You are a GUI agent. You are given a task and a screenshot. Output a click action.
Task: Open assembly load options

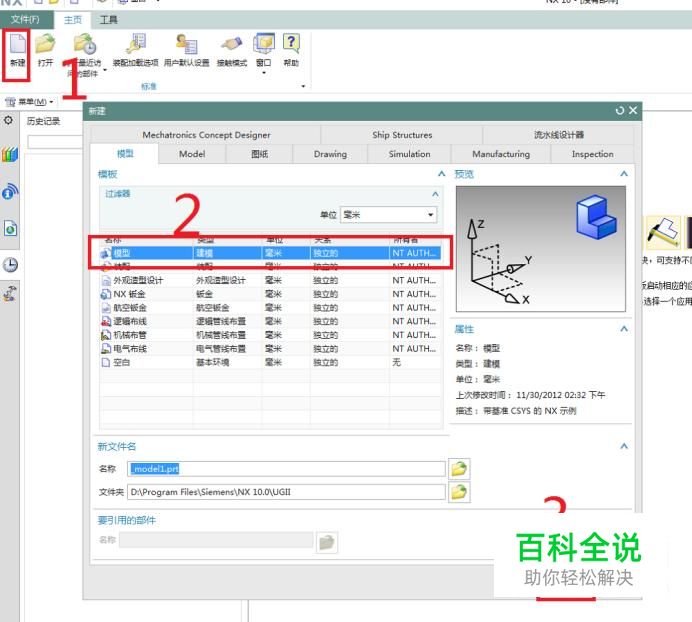click(135, 45)
